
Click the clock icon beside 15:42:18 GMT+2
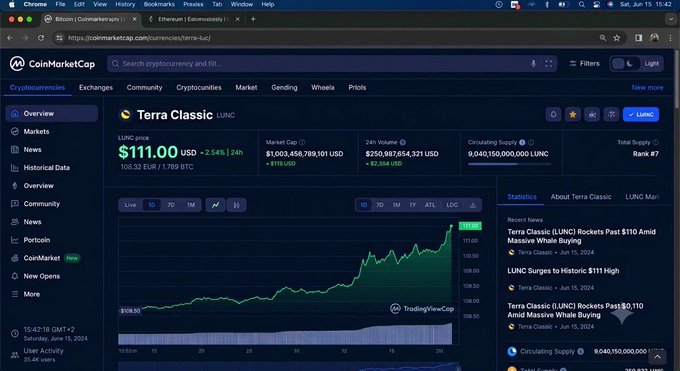[15, 334]
